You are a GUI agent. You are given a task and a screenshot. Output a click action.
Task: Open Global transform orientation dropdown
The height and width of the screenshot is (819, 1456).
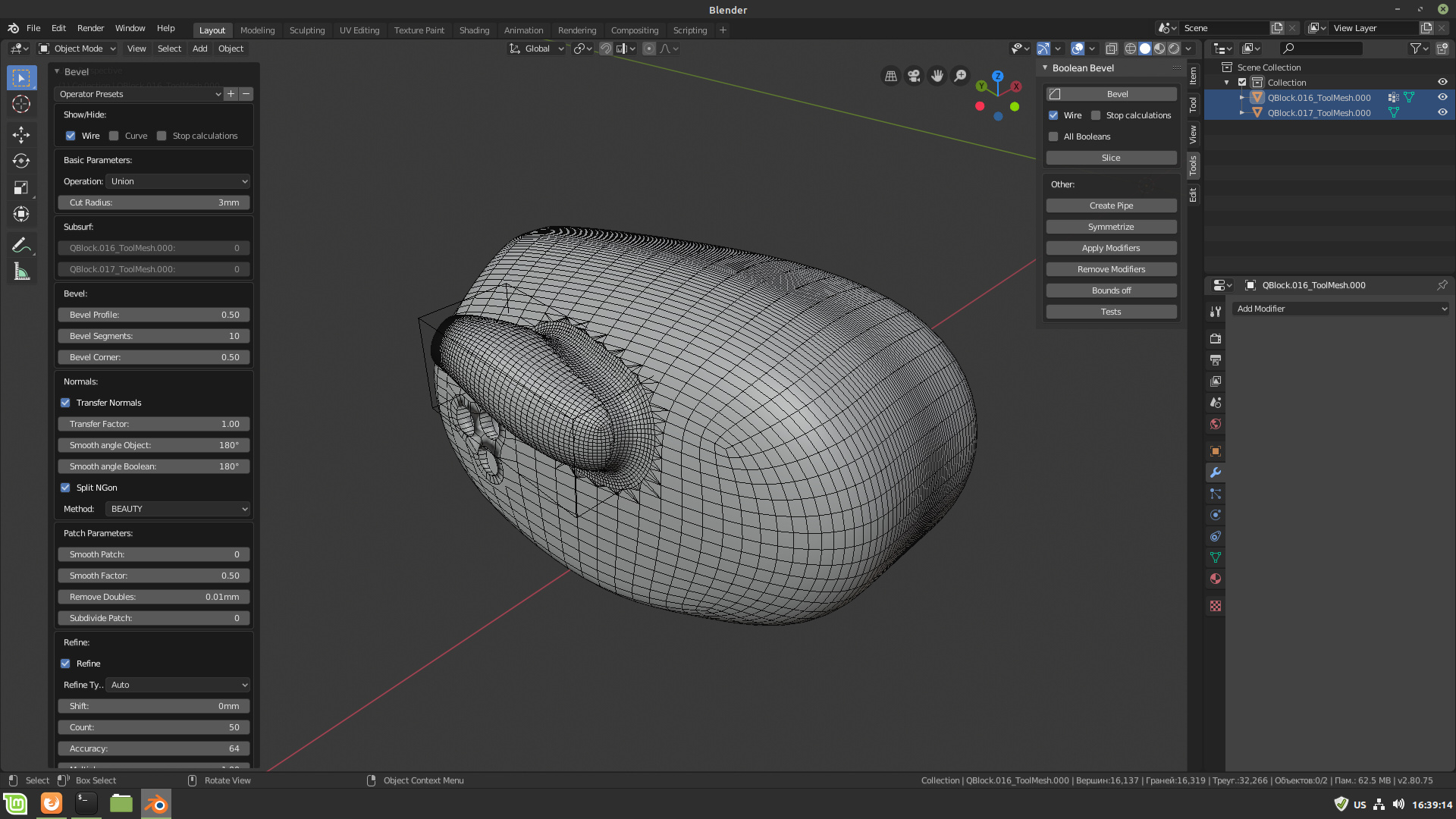[x=537, y=49]
